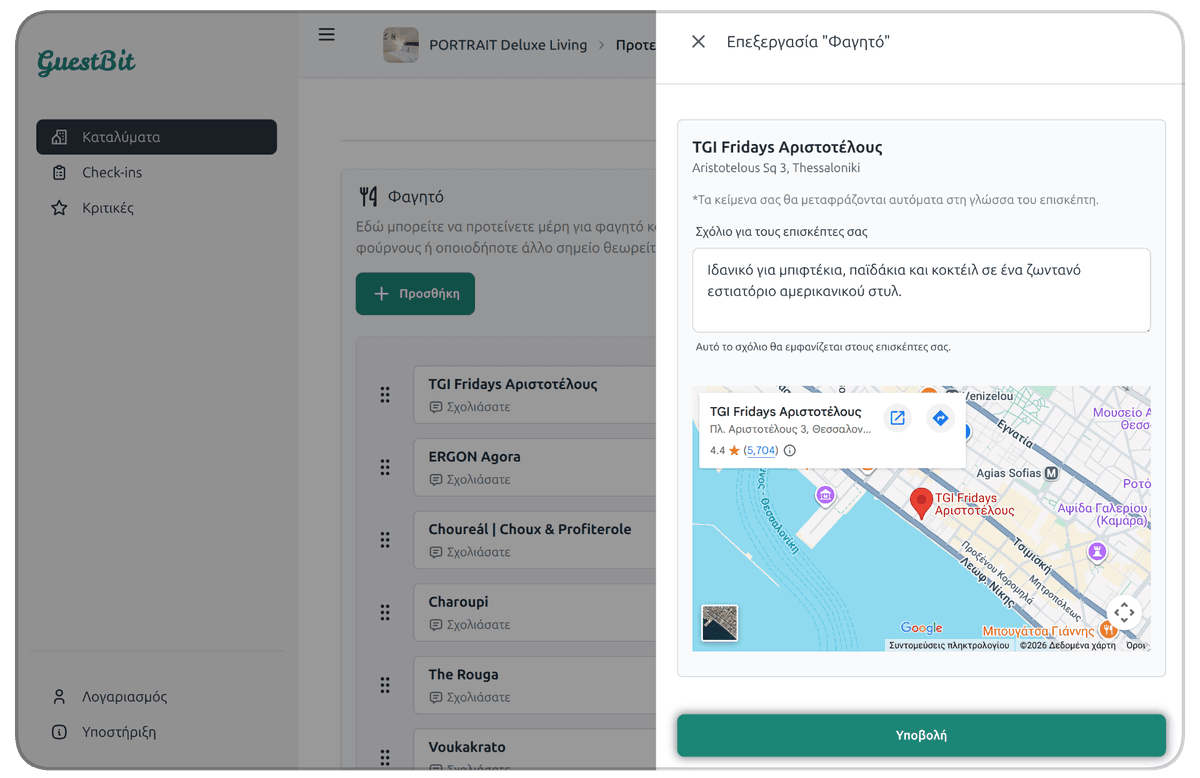
Task: Open the hamburger navigation menu
Action: tap(326, 33)
